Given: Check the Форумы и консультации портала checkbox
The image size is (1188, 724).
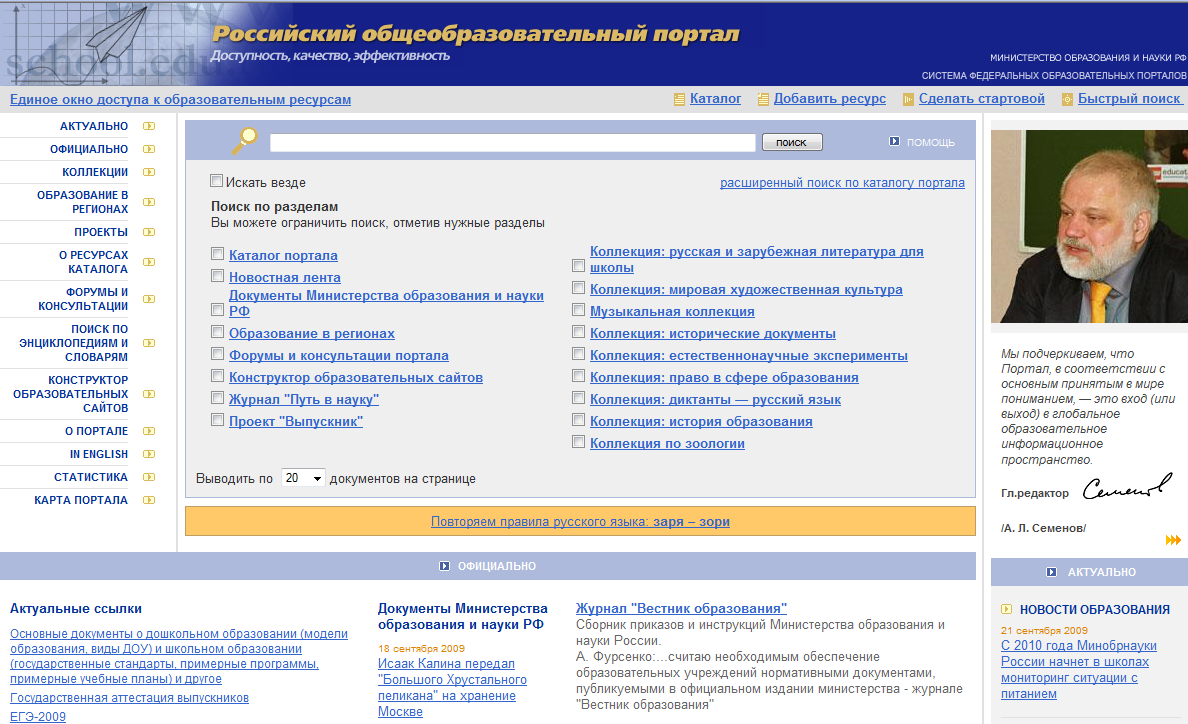Looking at the screenshot, I should click(x=217, y=354).
